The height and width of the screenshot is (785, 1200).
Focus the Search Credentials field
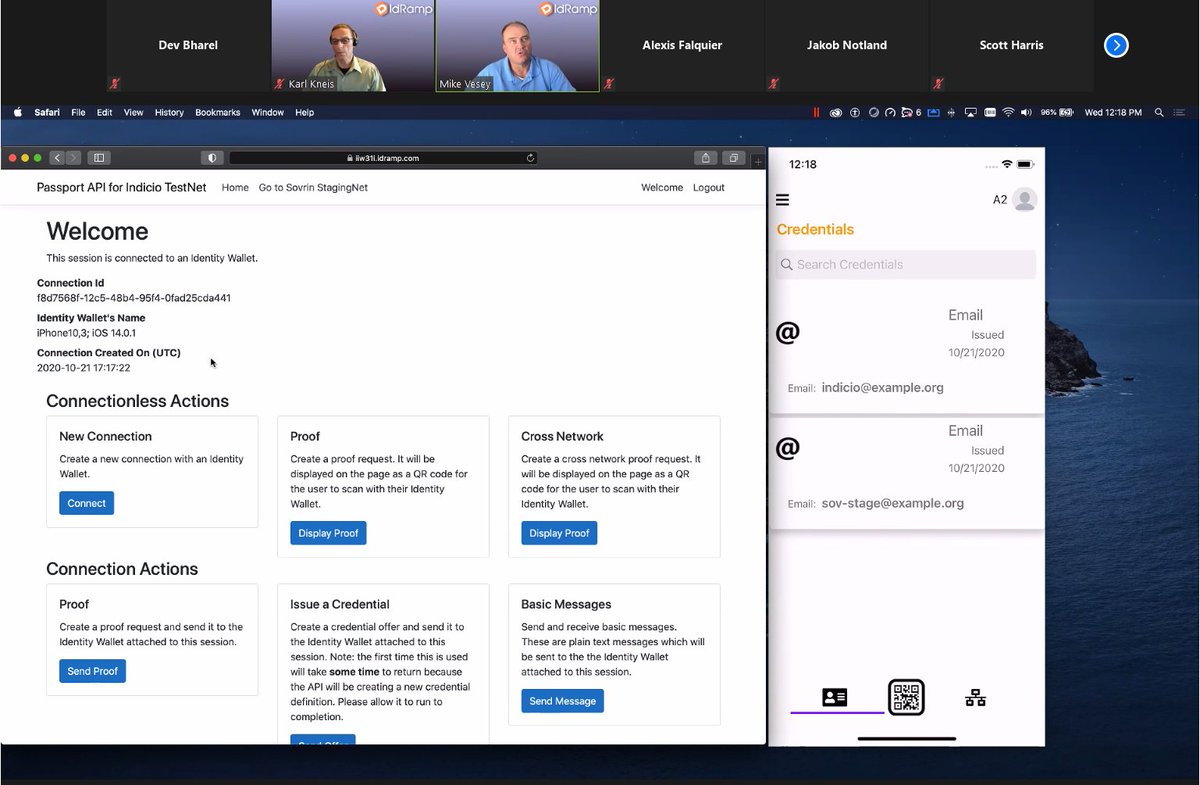[906, 264]
